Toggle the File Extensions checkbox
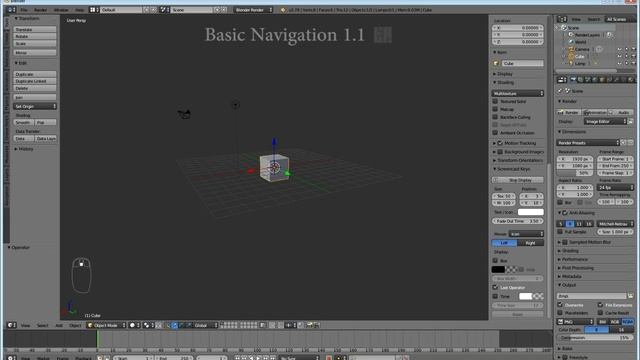 [600, 305]
